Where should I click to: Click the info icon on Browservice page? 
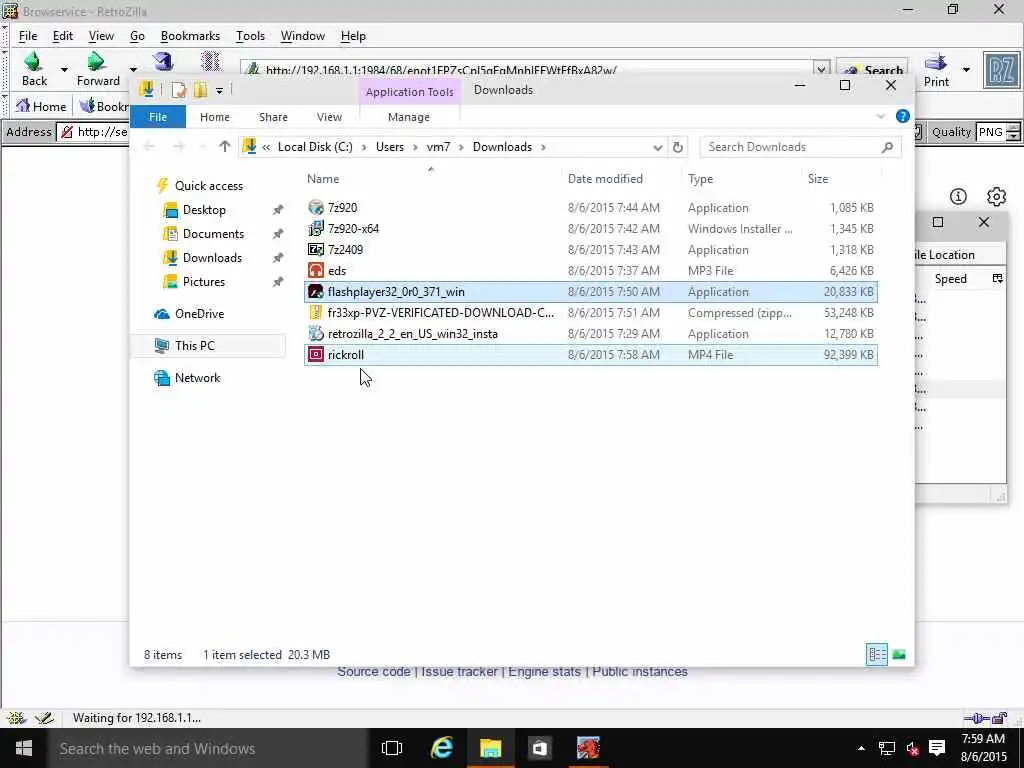[958, 196]
